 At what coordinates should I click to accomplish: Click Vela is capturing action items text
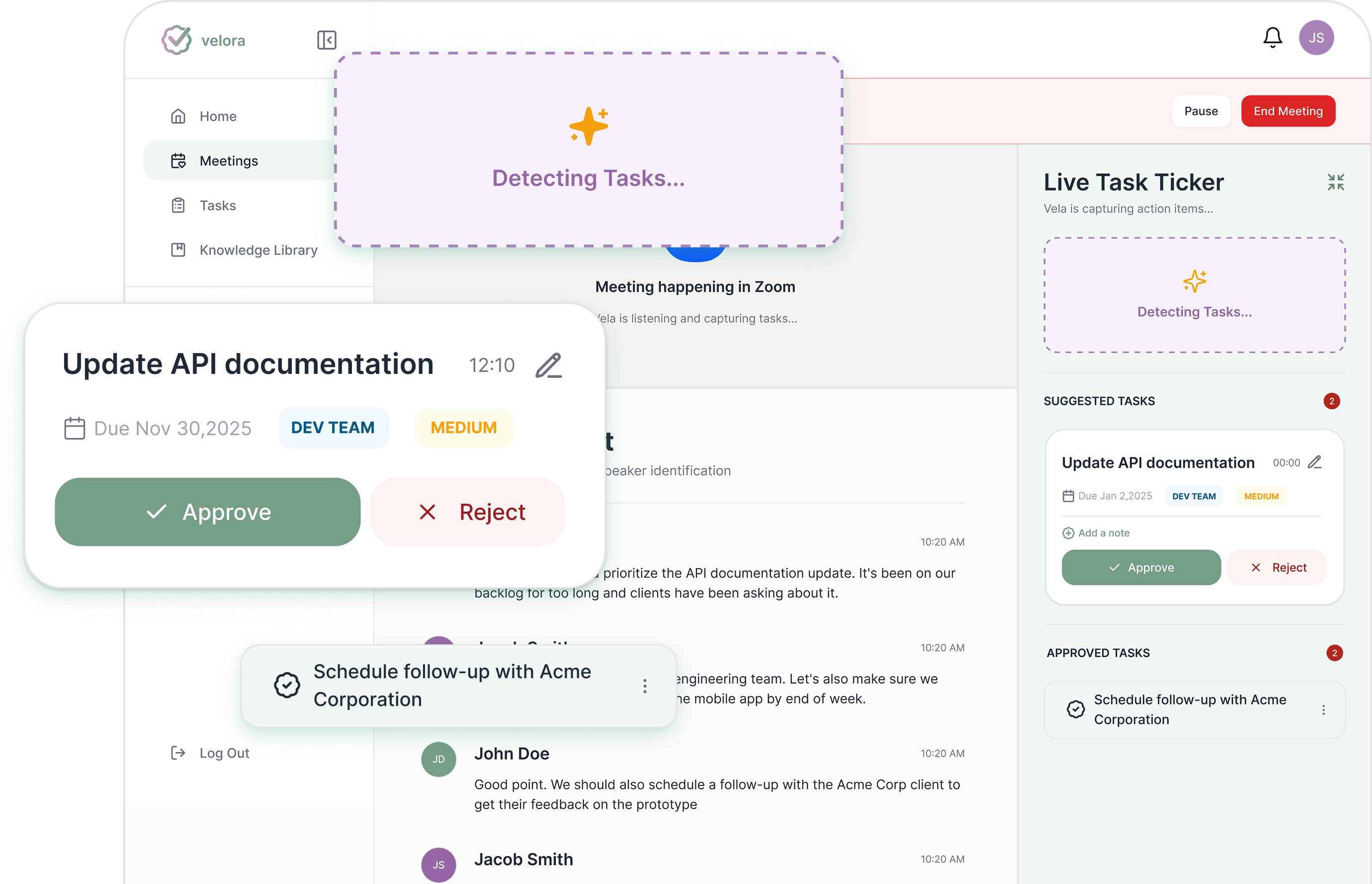(x=1128, y=209)
